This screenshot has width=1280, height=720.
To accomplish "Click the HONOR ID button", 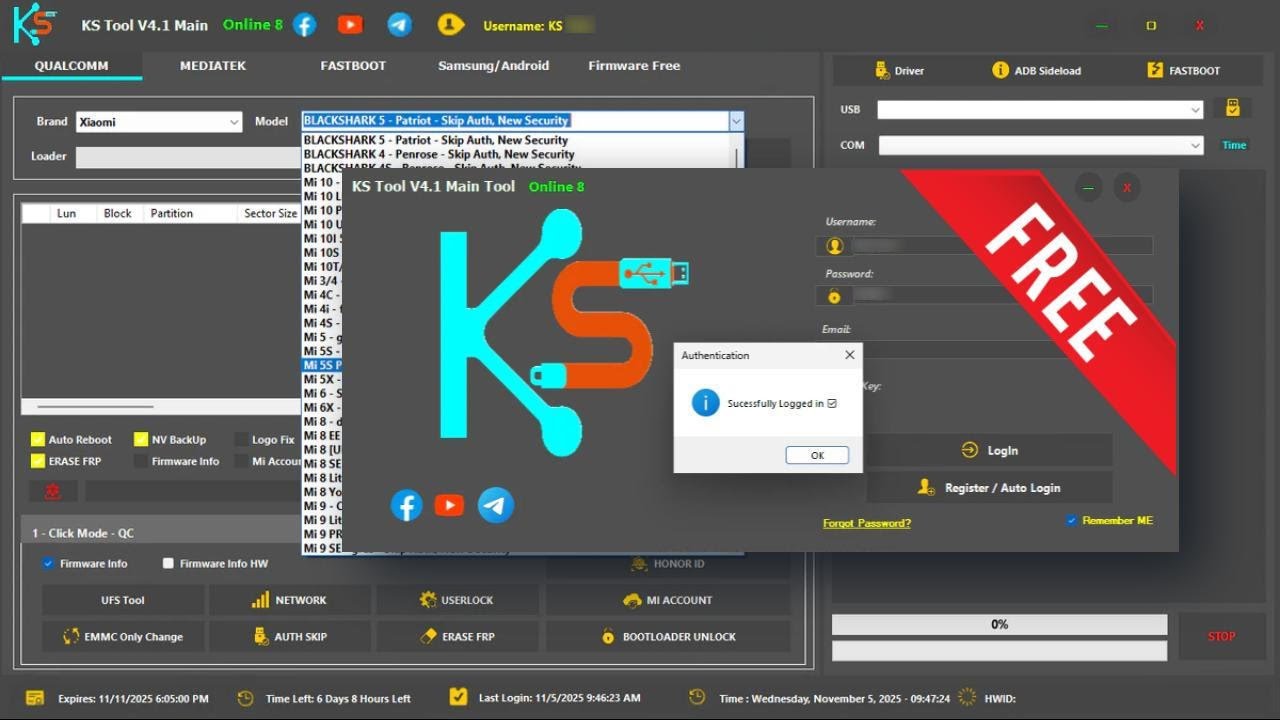I will [667, 564].
